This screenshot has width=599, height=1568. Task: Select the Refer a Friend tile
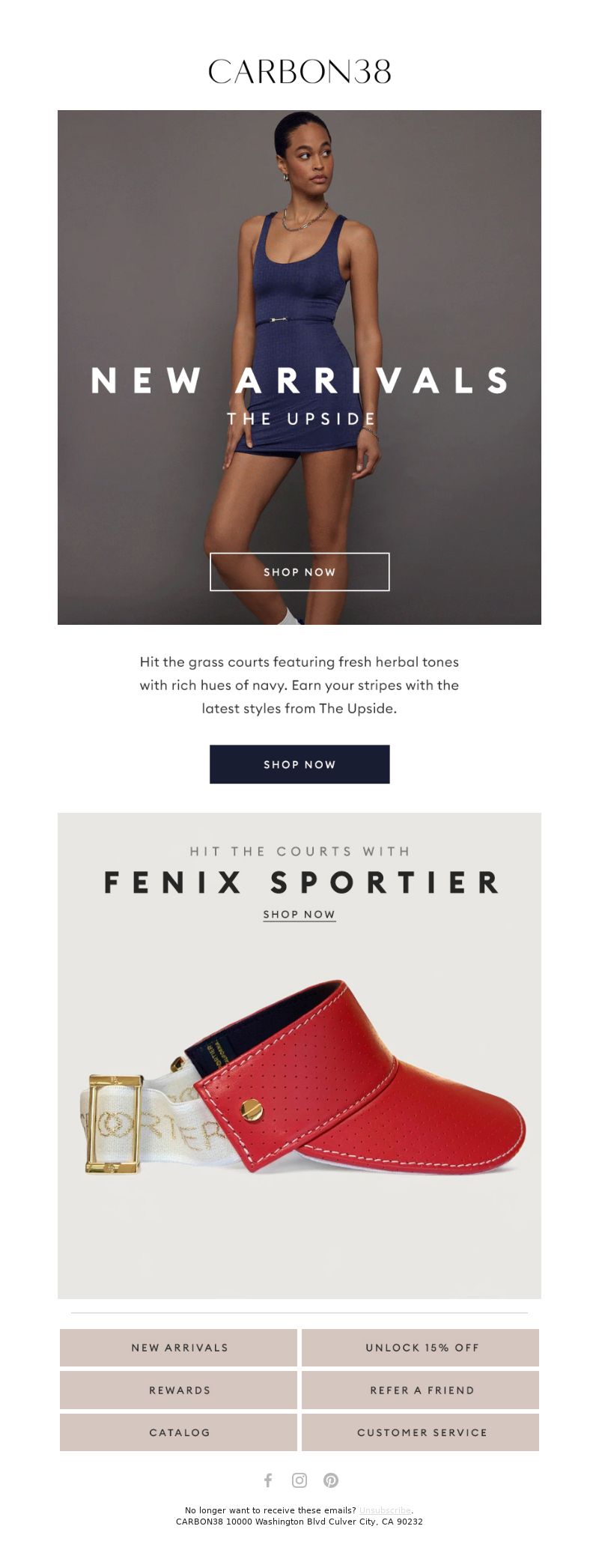[421, 1390]
